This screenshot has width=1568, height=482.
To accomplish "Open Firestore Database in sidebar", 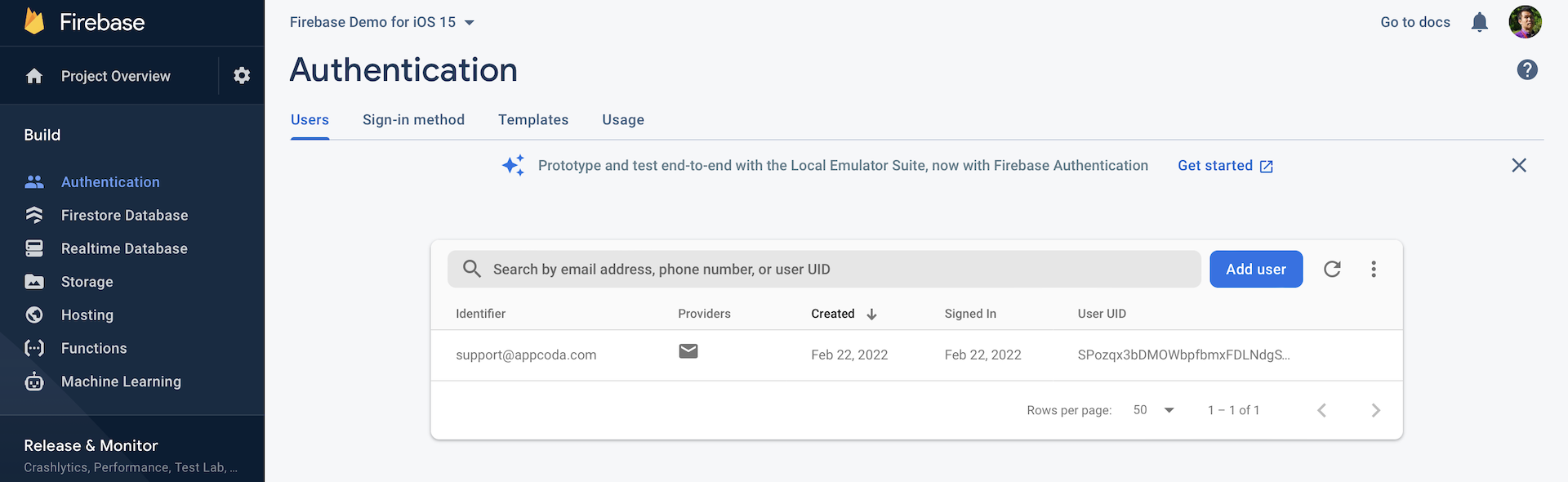I will click(124, 215).
